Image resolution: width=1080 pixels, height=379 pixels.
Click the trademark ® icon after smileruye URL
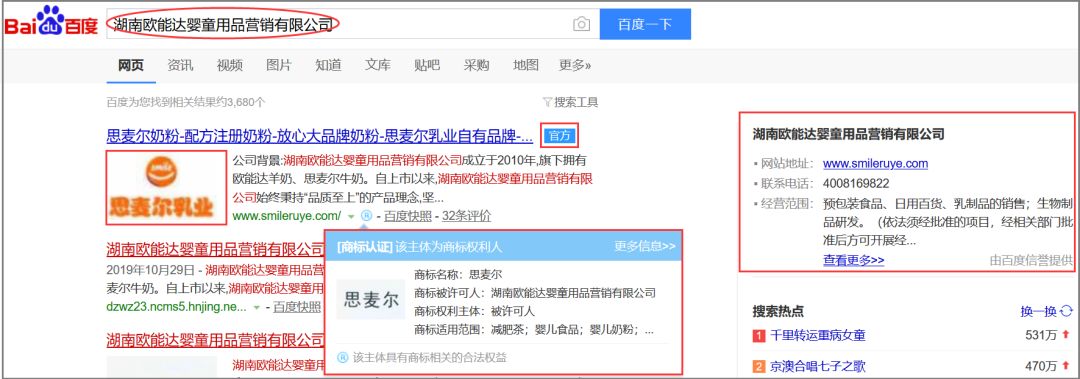(x=366, y=216)
